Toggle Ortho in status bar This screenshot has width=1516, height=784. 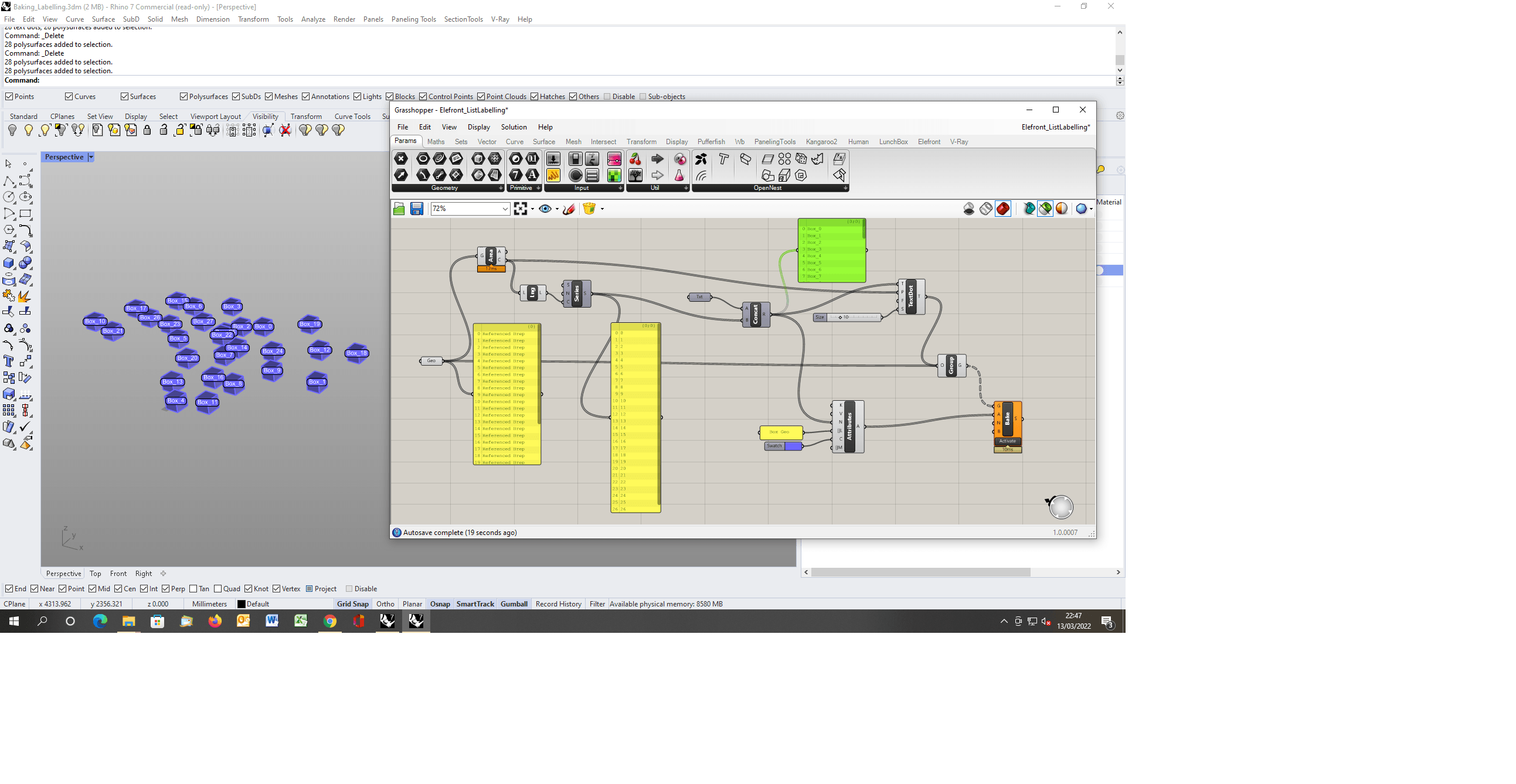click(386, 604)
